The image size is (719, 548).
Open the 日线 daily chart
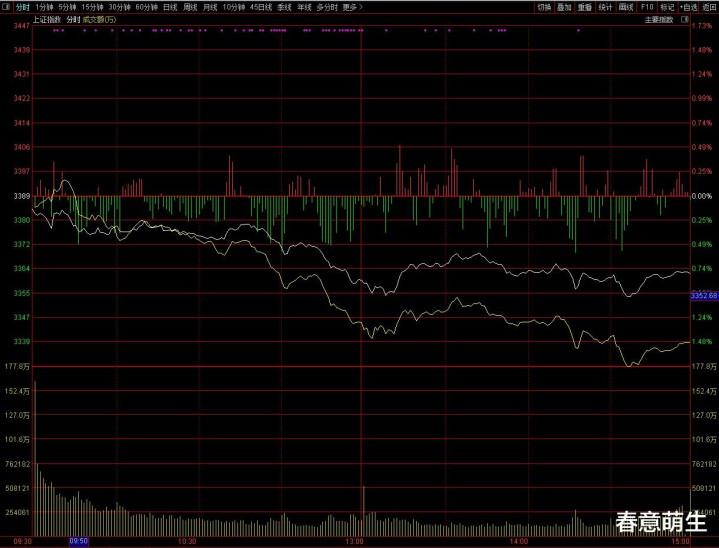(x=170, y=7)
